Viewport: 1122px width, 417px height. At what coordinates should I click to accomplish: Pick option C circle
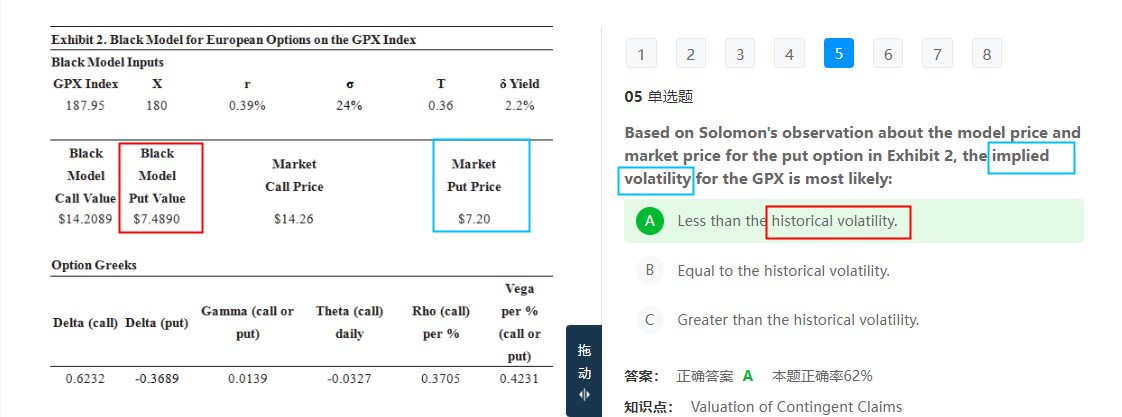point(650,320)
